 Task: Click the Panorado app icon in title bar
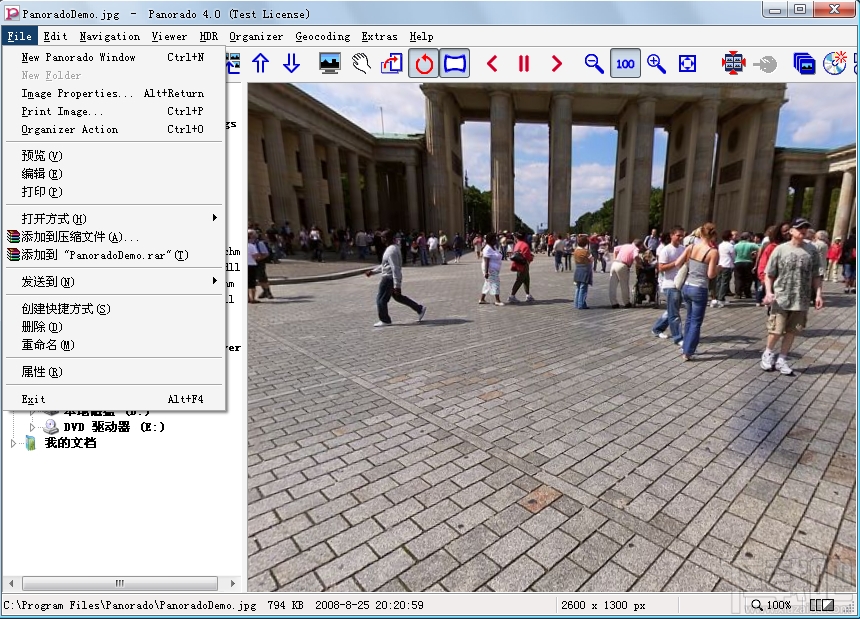click(12, 13)
